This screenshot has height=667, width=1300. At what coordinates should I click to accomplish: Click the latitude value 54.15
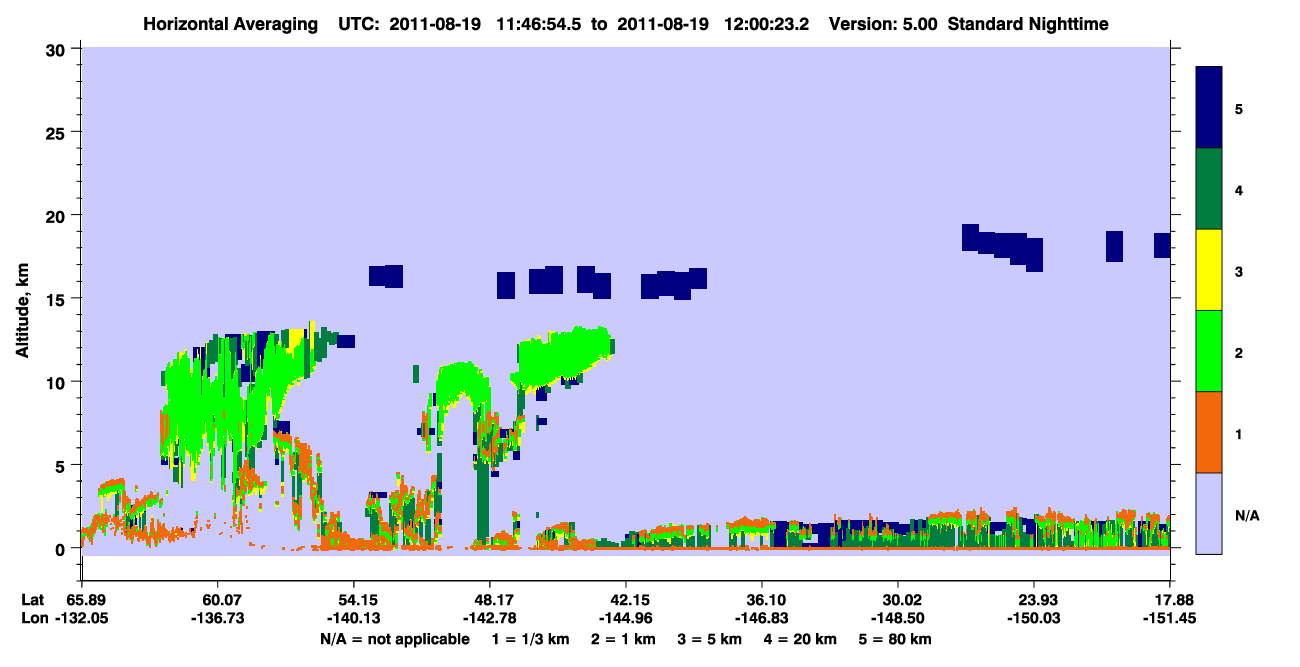(353, 600)
